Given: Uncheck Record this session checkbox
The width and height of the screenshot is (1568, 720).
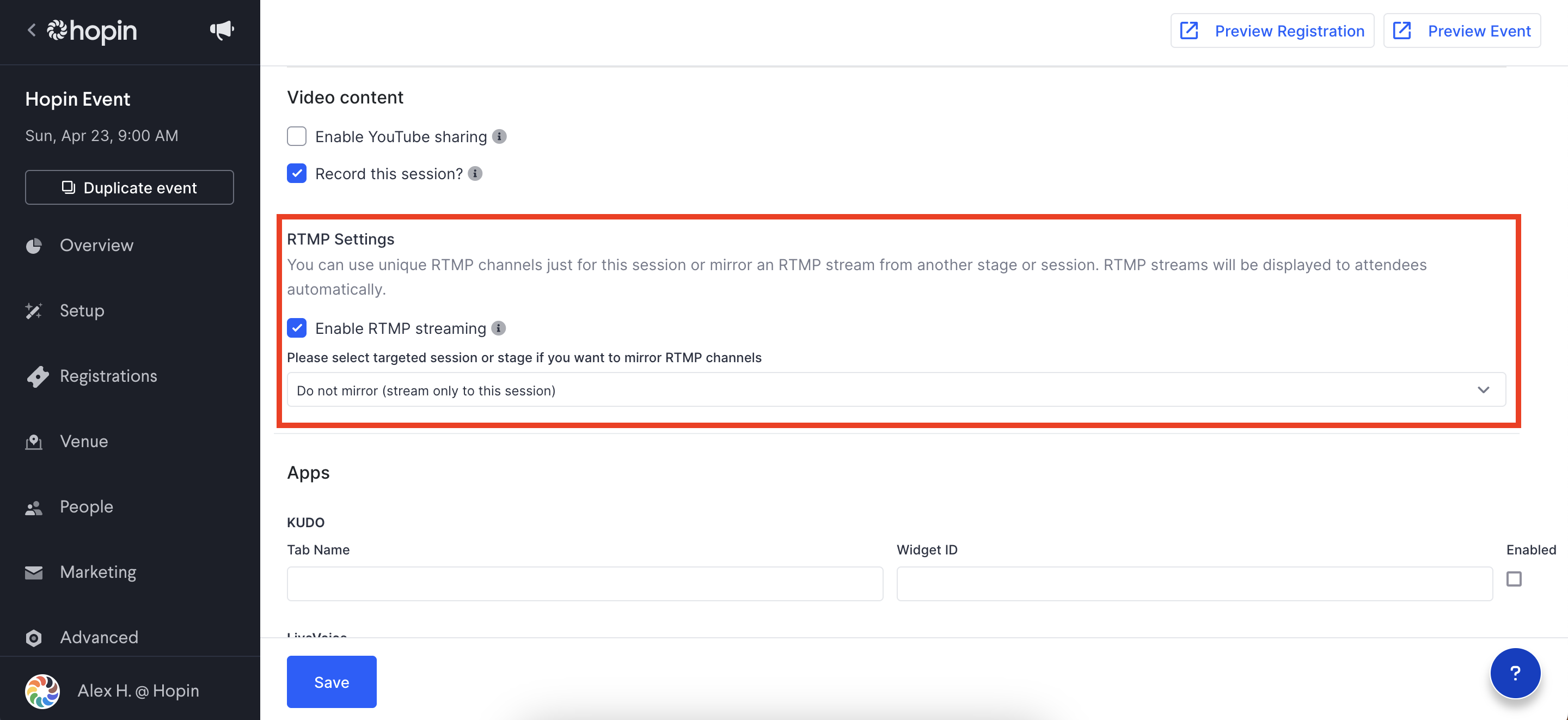Looking at the screenshot, I should pyautogui.click(x=296, y=174).
